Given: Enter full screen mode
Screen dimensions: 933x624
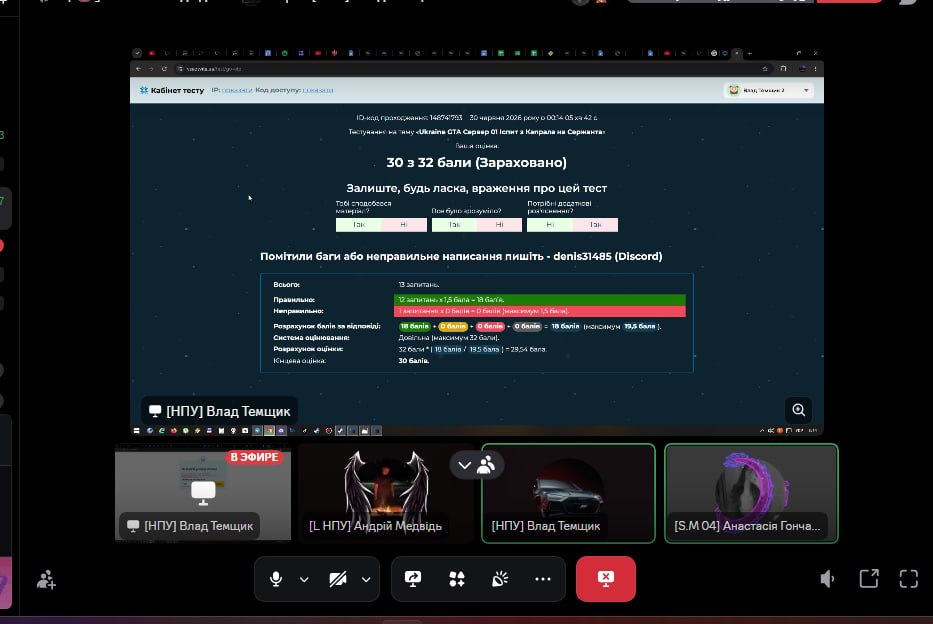Looking at the screenshot, I should tap(909, 579).
